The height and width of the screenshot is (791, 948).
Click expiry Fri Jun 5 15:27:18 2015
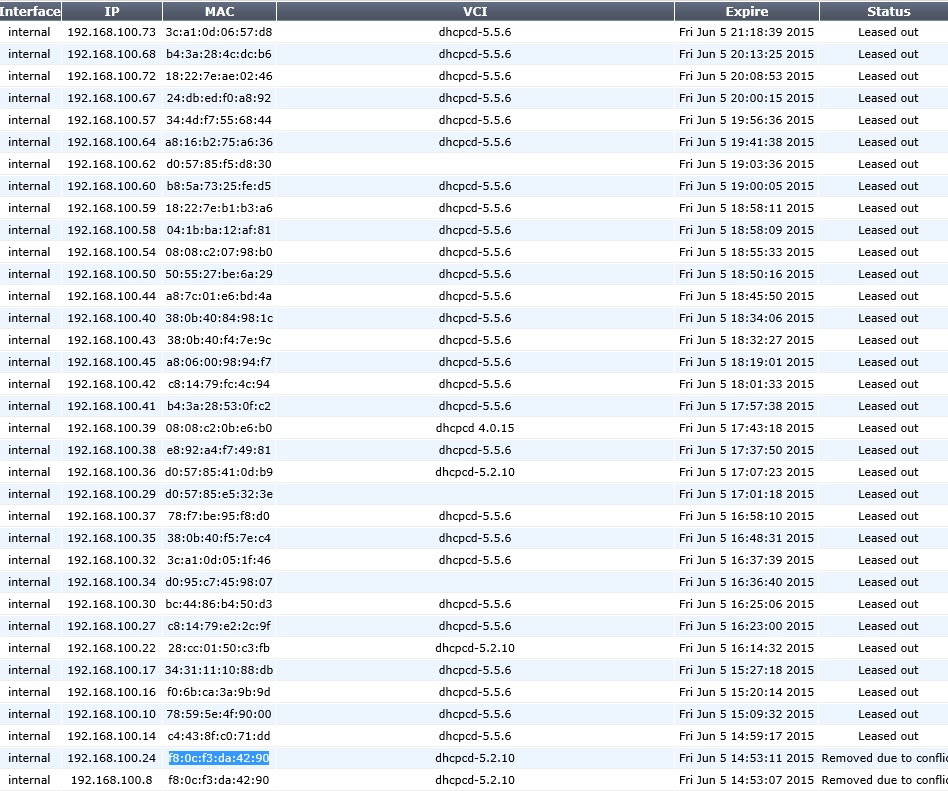click(x=747, y=670)
